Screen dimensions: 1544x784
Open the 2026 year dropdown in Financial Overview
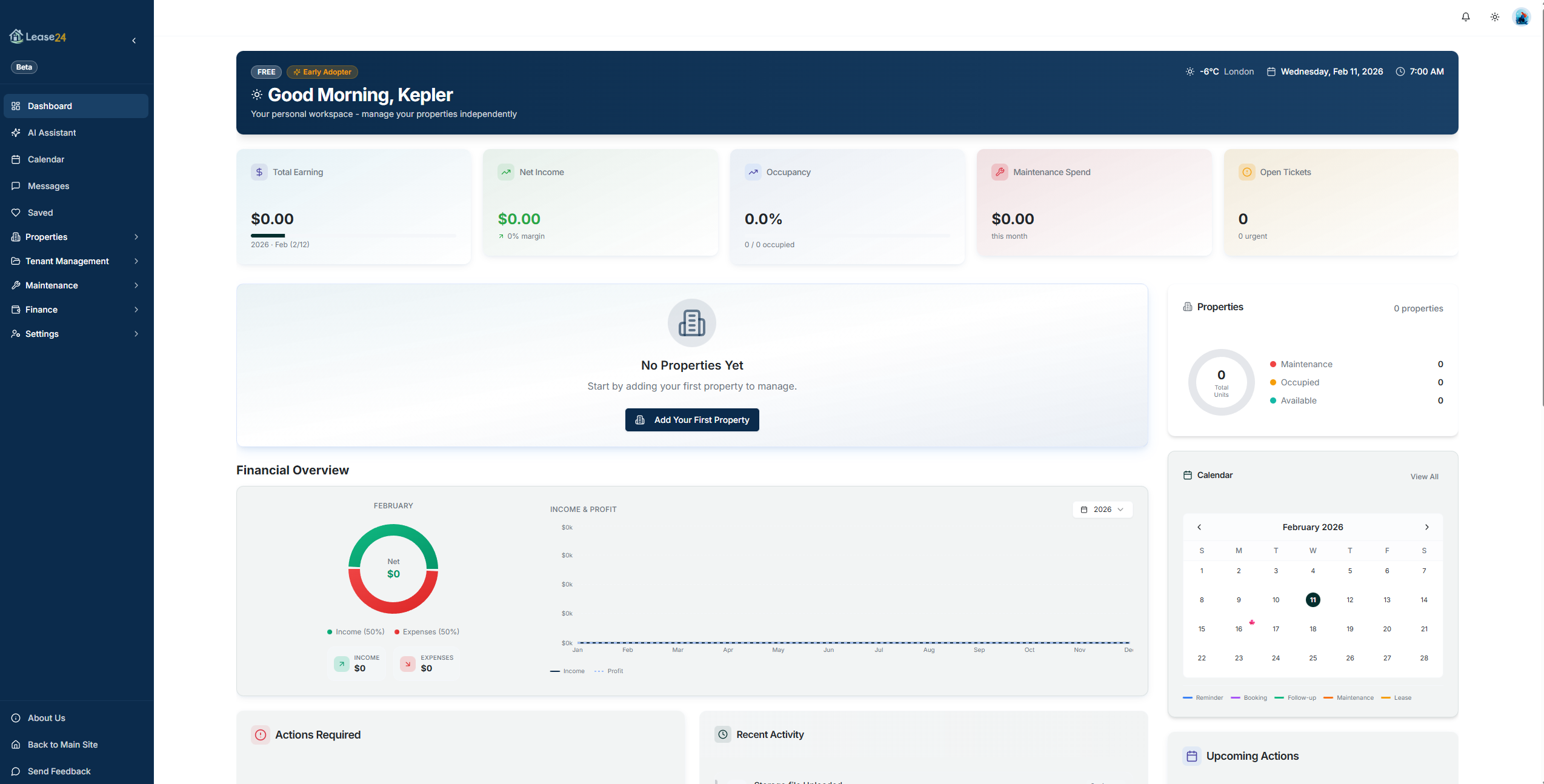tap(1102, 509)
